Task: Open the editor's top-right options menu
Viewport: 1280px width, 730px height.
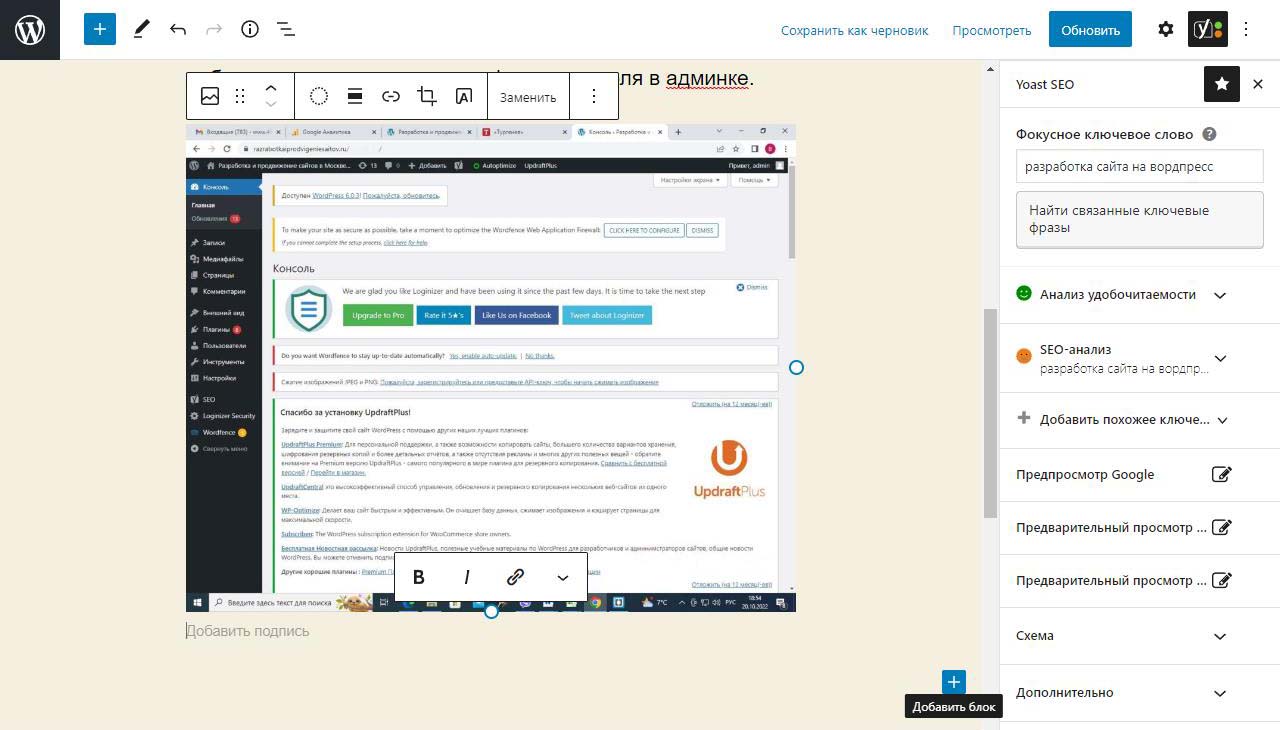Action: pos(1246,29)
